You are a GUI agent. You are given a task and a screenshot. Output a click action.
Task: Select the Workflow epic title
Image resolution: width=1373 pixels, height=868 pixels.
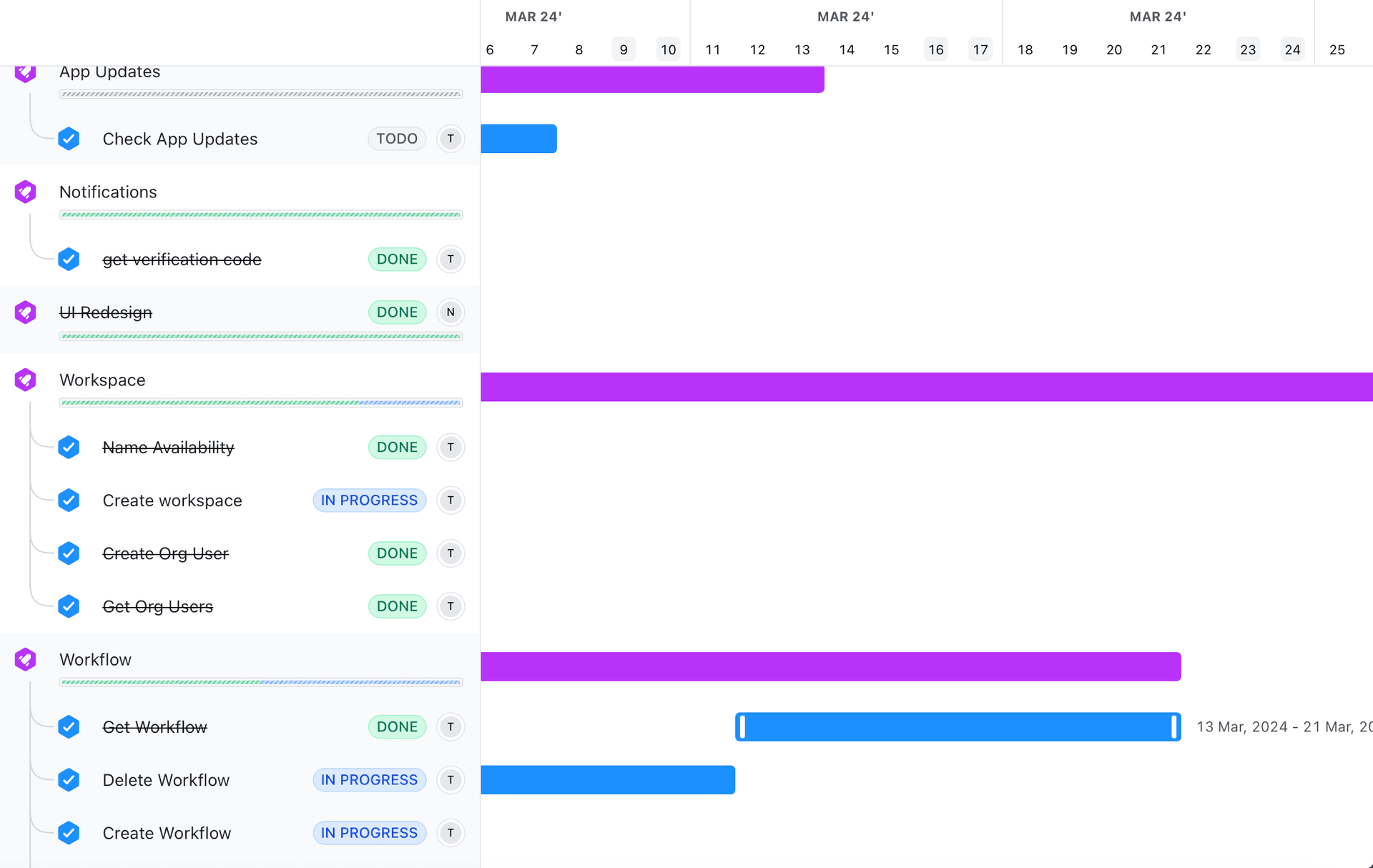click(95, 659)
